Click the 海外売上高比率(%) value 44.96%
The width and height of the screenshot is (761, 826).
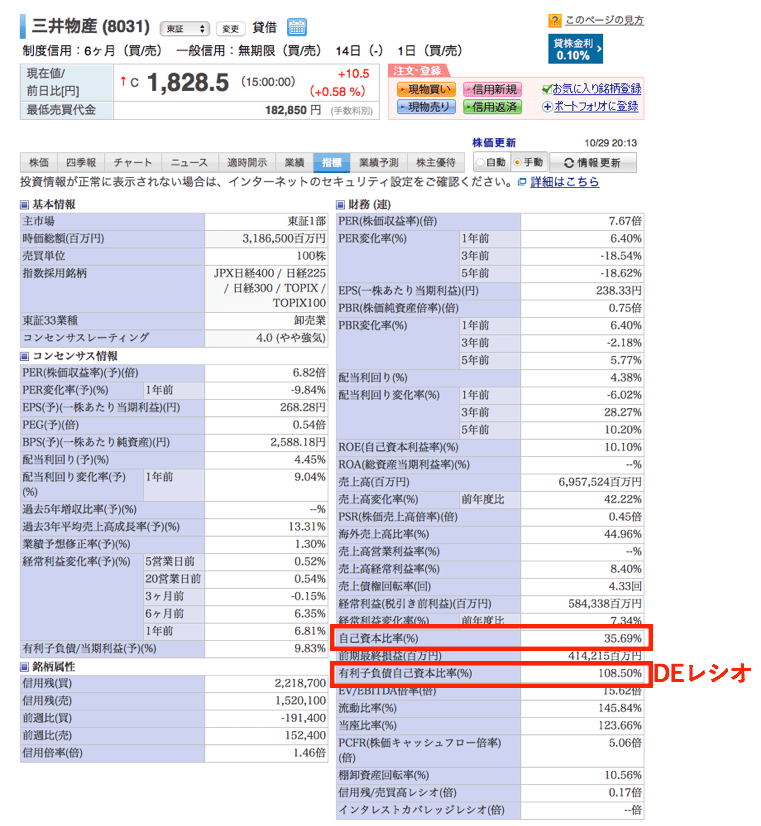[x=622, y=534]
